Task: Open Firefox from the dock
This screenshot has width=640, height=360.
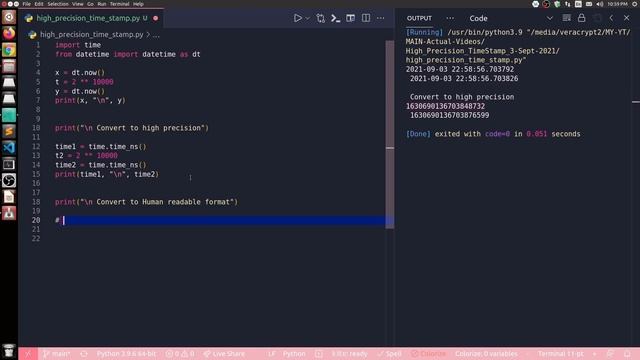Action: [9, 33]
